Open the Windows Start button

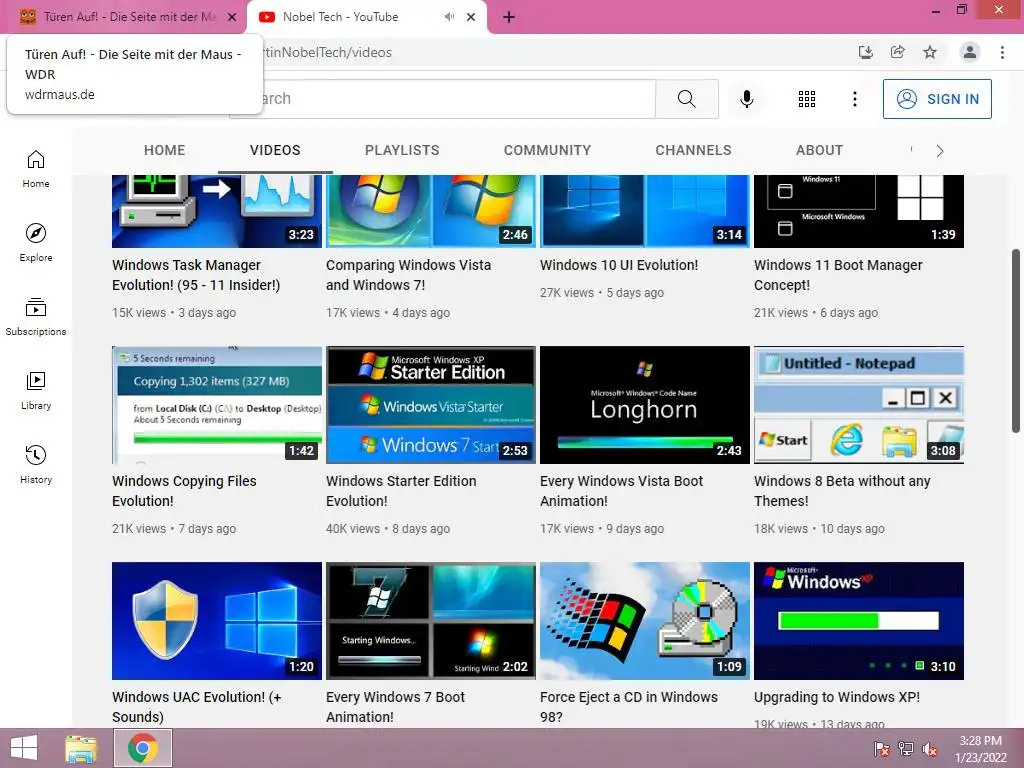24,748
